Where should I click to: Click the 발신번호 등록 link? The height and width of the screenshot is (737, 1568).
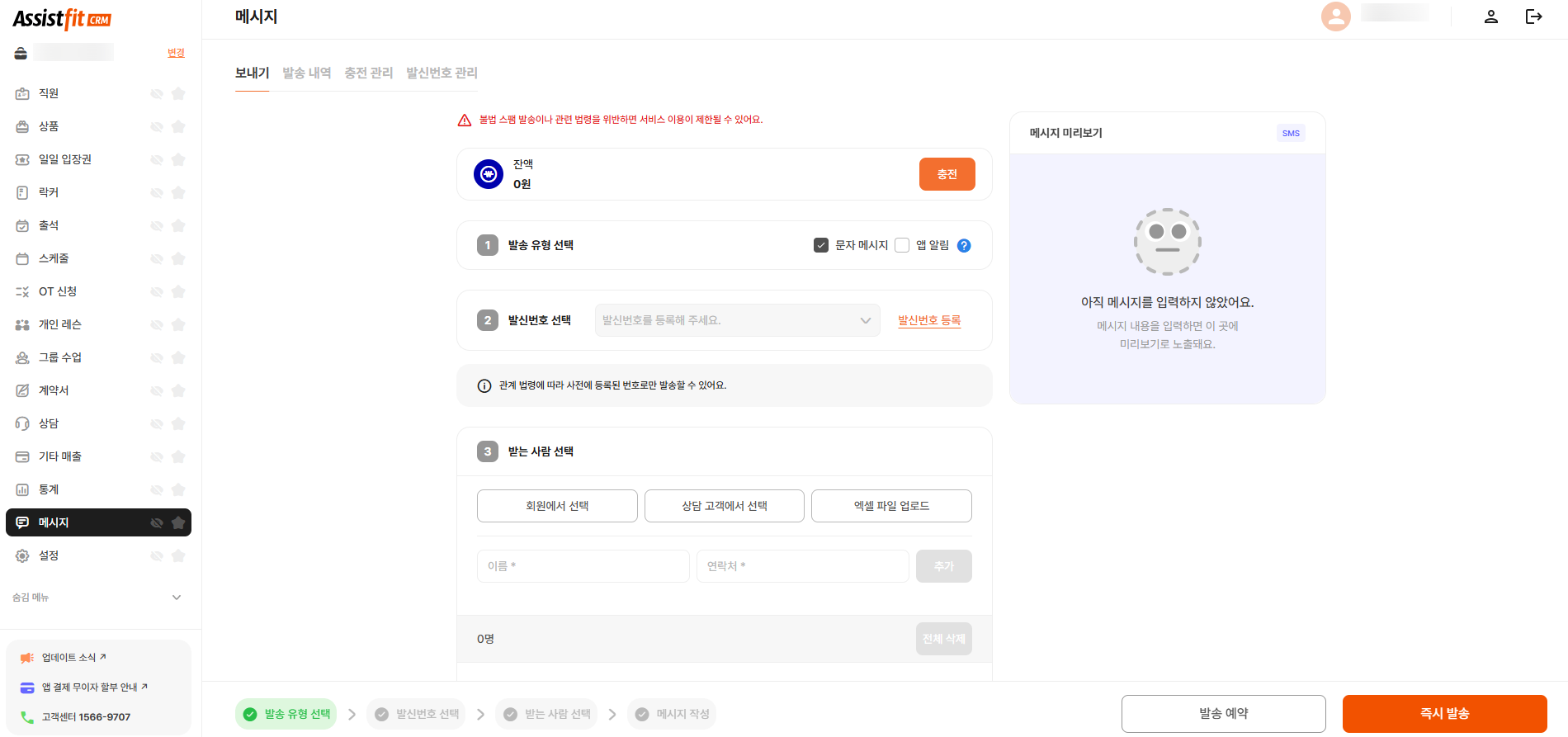pos(929,320)
